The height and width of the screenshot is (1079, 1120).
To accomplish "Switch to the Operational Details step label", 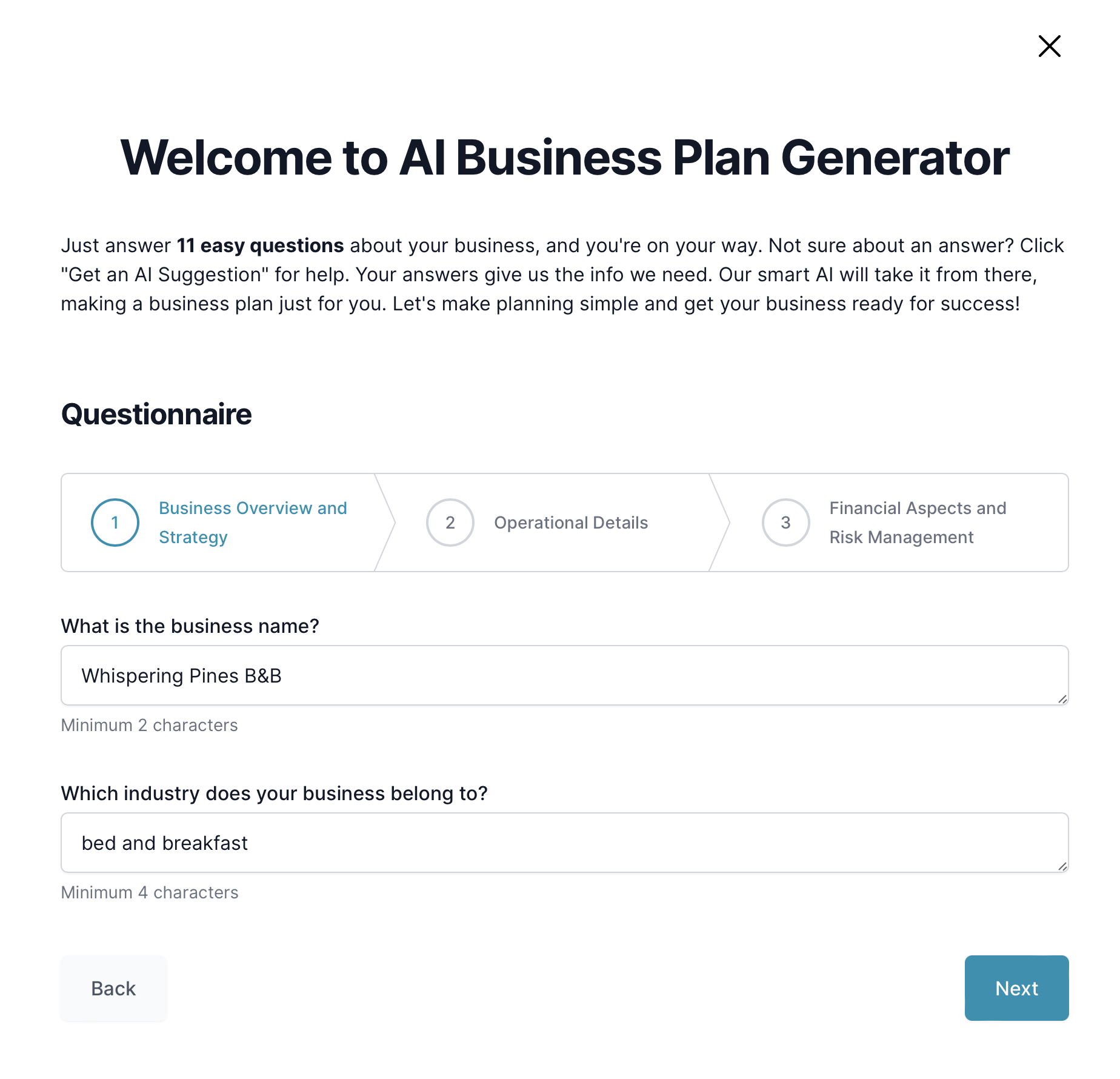I will (x=571, y=523).
